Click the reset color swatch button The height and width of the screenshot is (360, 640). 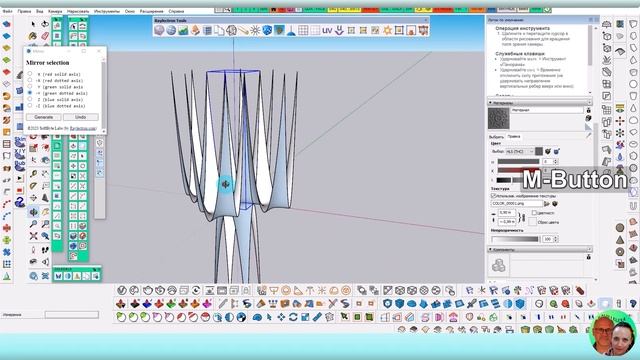pos(532,222)
